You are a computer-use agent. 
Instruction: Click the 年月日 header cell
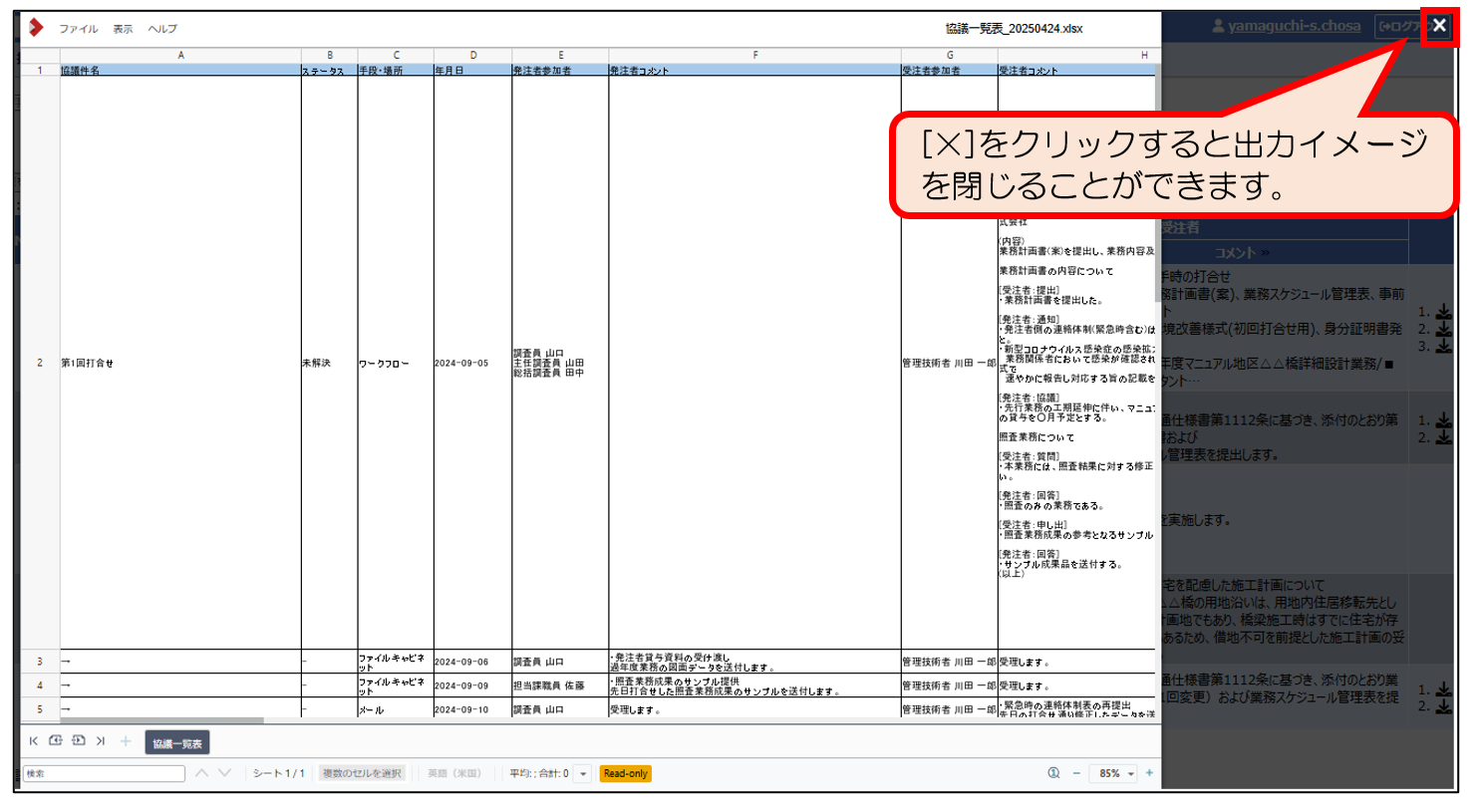coord(472,70)
